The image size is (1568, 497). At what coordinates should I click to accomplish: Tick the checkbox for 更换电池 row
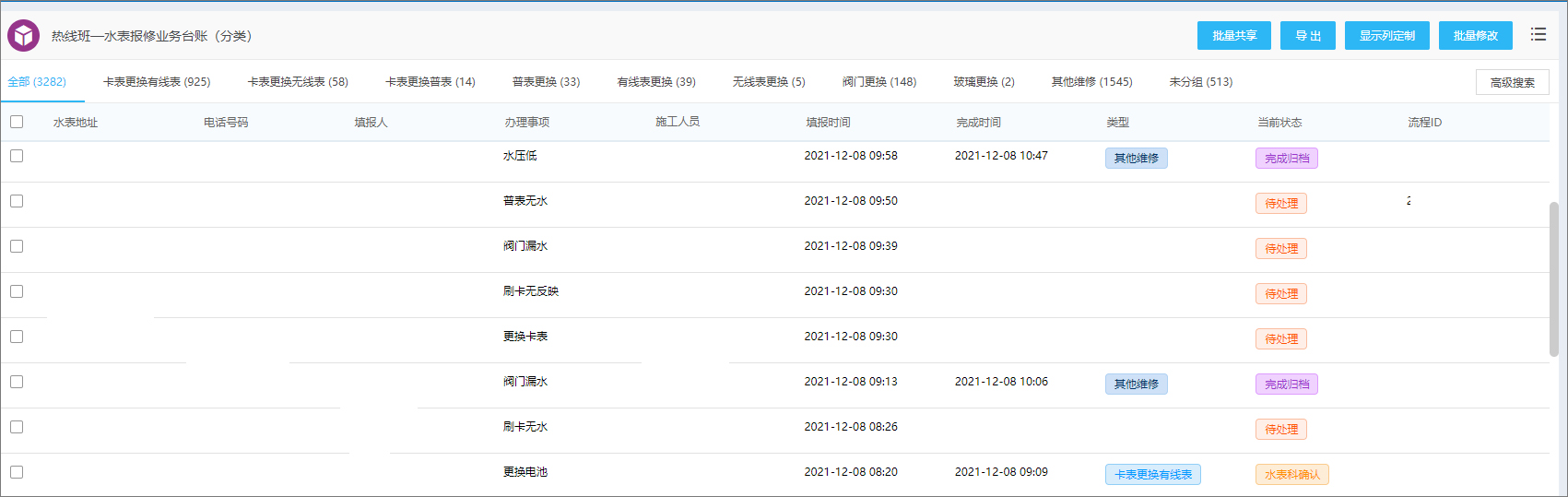tap(17, 472)
